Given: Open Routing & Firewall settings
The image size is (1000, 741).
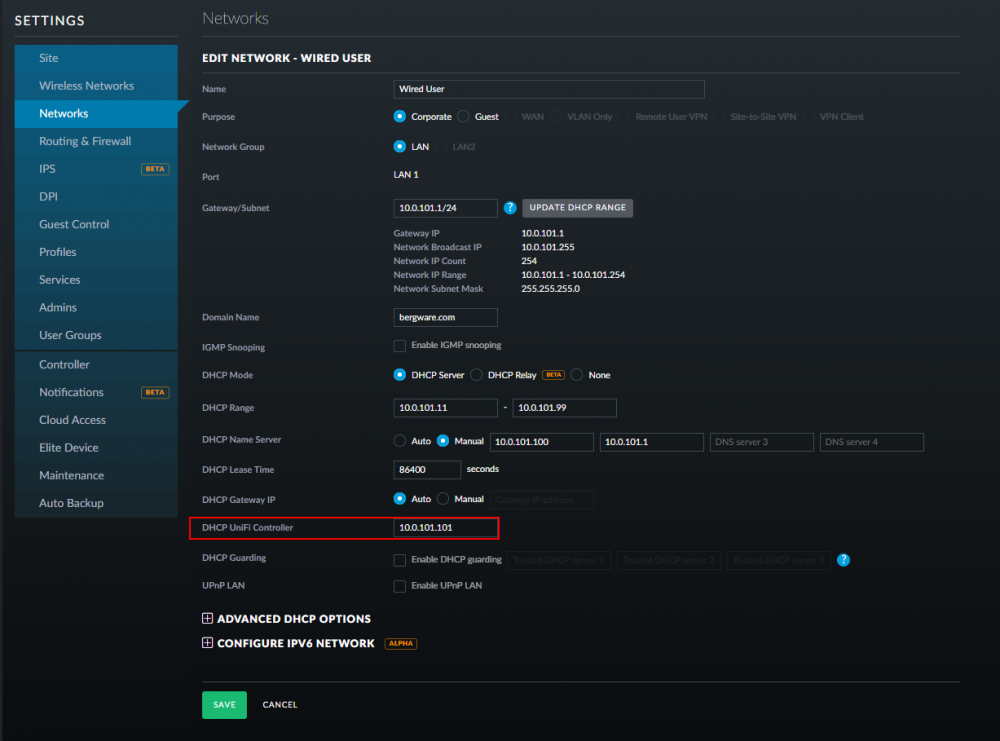Looking at the screenshot, I should [x=96, y=141].
